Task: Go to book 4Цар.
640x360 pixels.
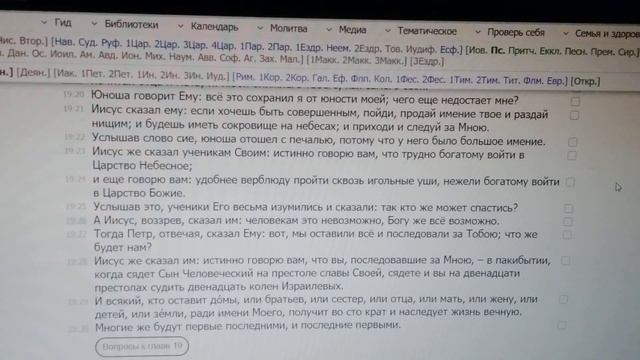Action: coord(224,46)
